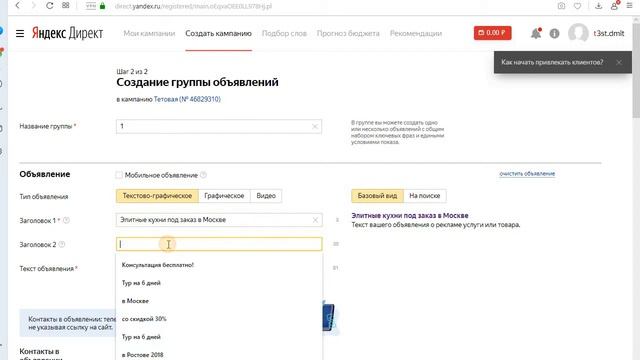This screenshot has width=640, height=360.
Task: Open help hint next to Заголовок 1
Action: tap(66, 220)
